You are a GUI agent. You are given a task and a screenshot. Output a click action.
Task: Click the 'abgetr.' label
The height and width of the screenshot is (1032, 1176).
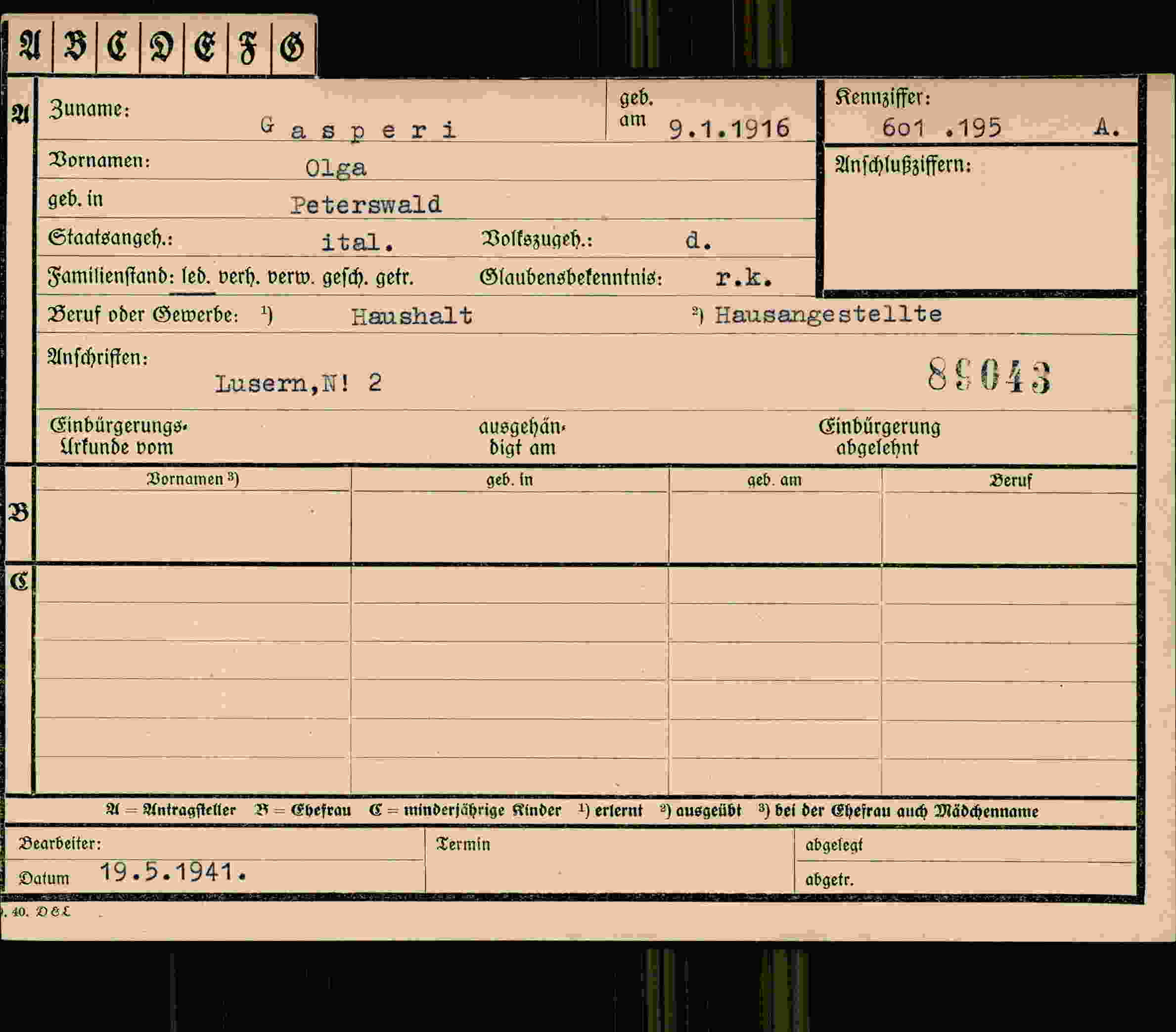pos(829,880)
